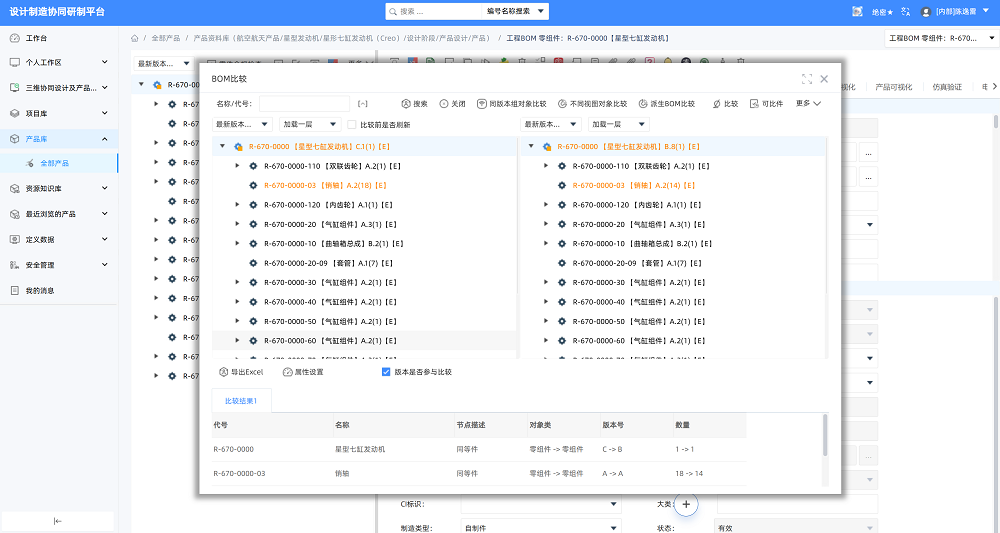This screenshot has width=1000, height=533.
Task: Click 全部产品 breadcrumb link
Action: (166, 38)
